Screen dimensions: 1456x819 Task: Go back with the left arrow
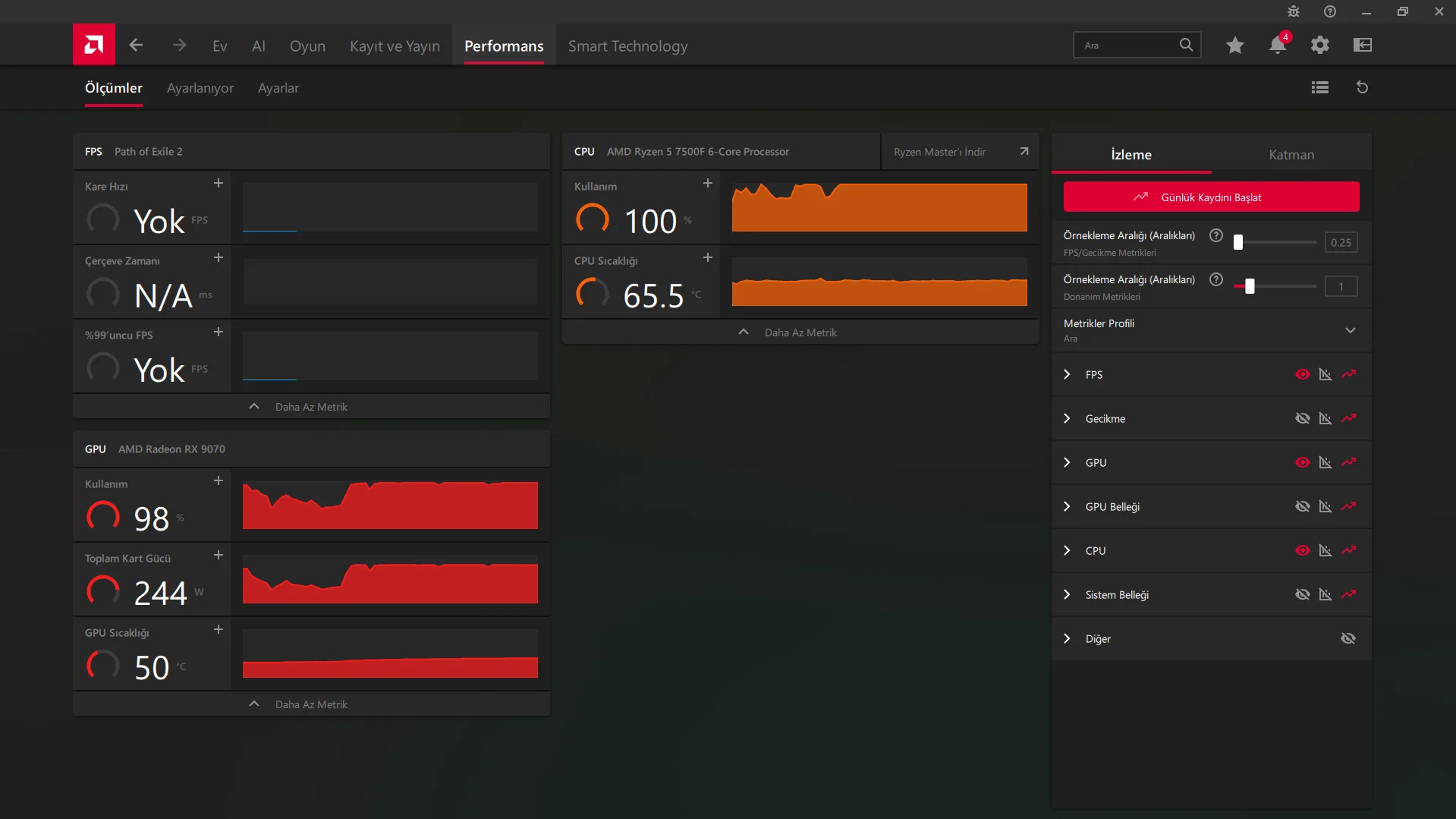coord(136,46)
